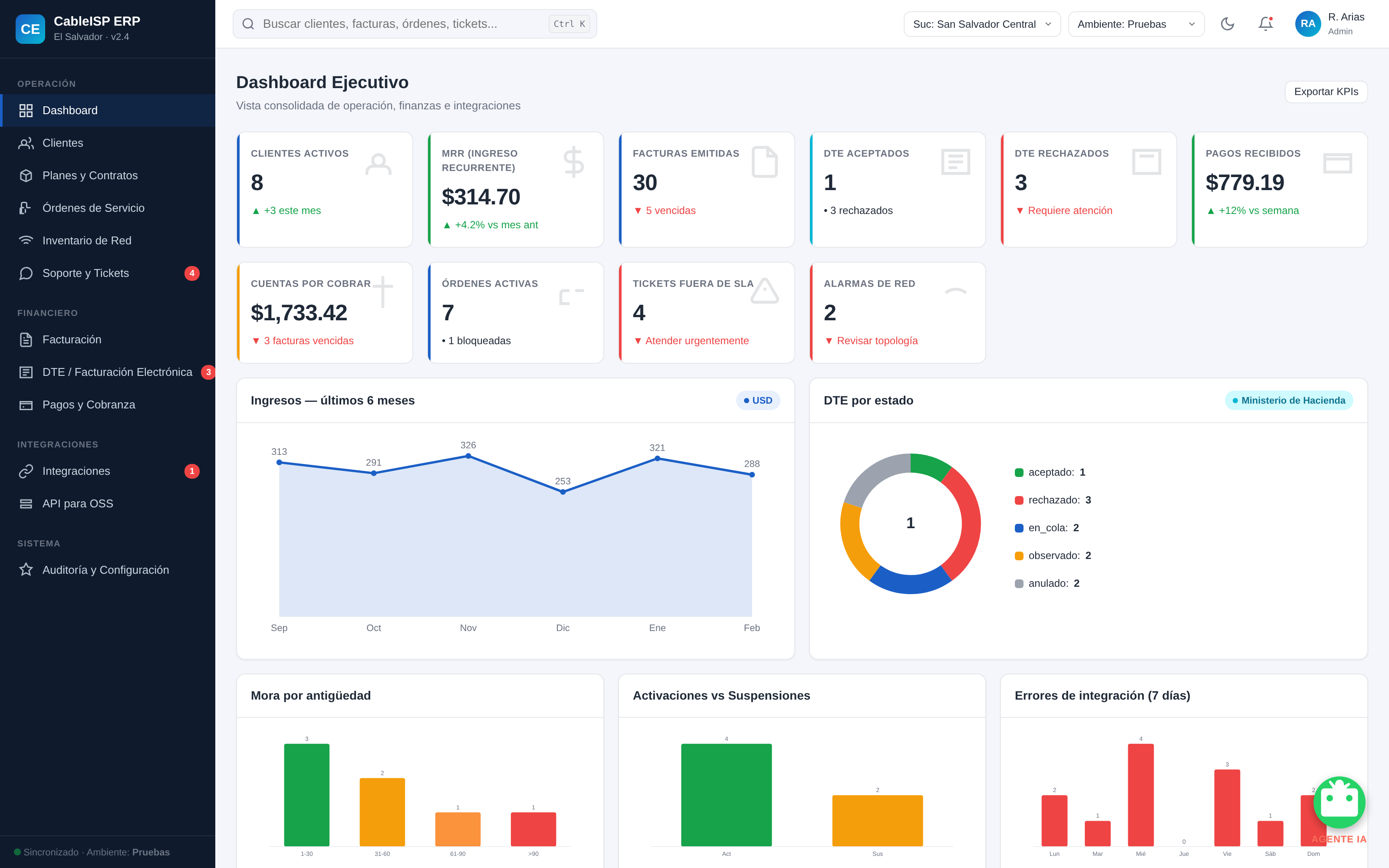
Task: Click the Planes y Contratos box icon
Action: tap(26, 176)
